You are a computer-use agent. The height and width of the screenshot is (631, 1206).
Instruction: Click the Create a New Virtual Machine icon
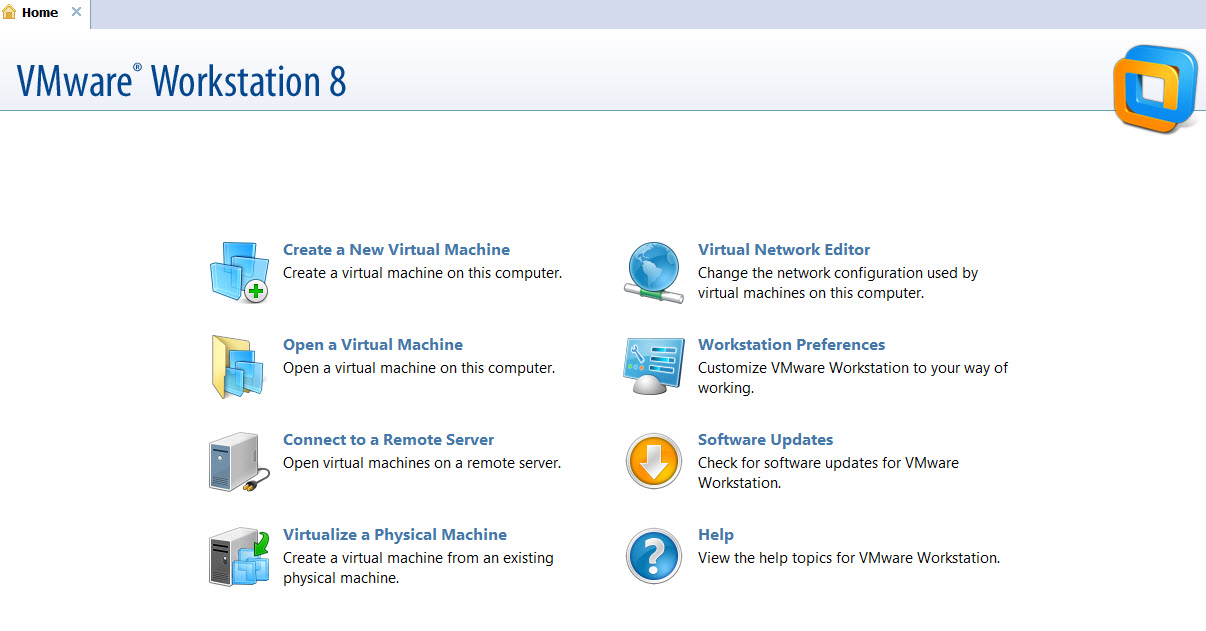240,272
